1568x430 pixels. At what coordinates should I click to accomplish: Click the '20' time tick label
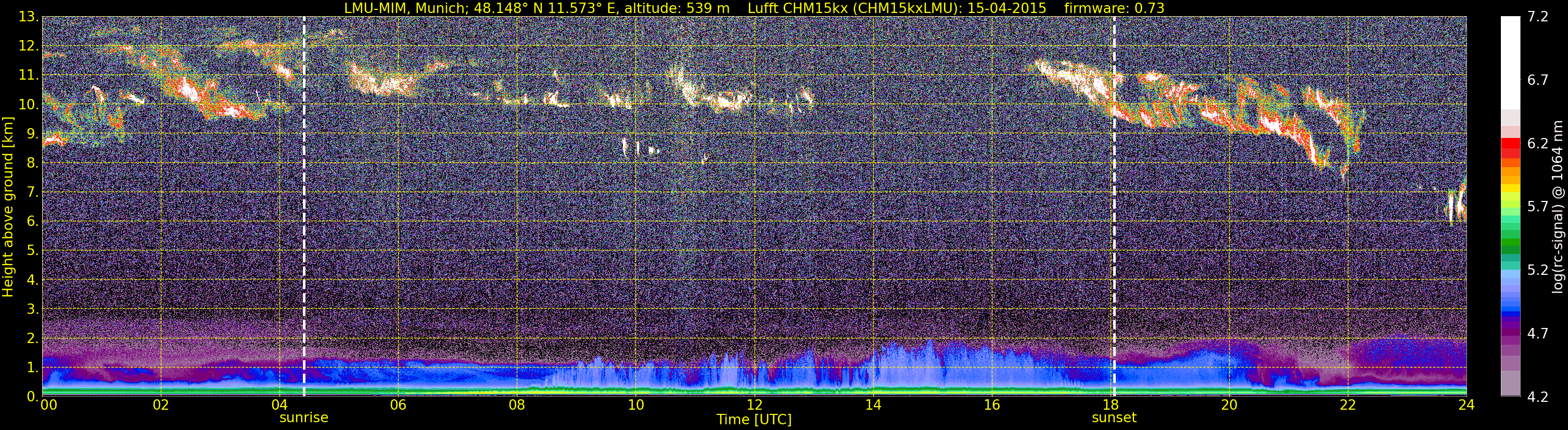[1229, 406]
